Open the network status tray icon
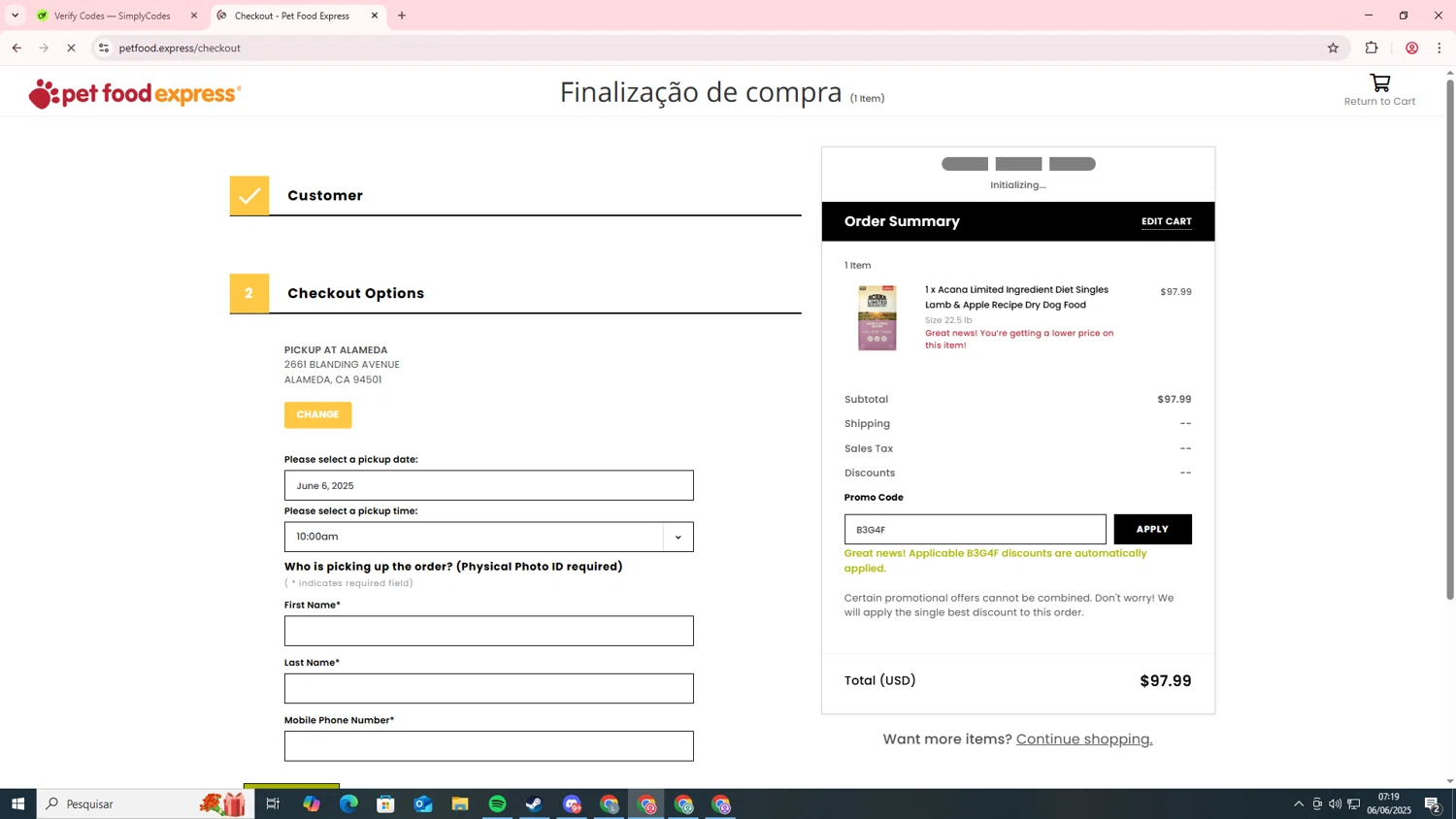The width and height of the screenshot is (1456, 819). click(1354, 803)
